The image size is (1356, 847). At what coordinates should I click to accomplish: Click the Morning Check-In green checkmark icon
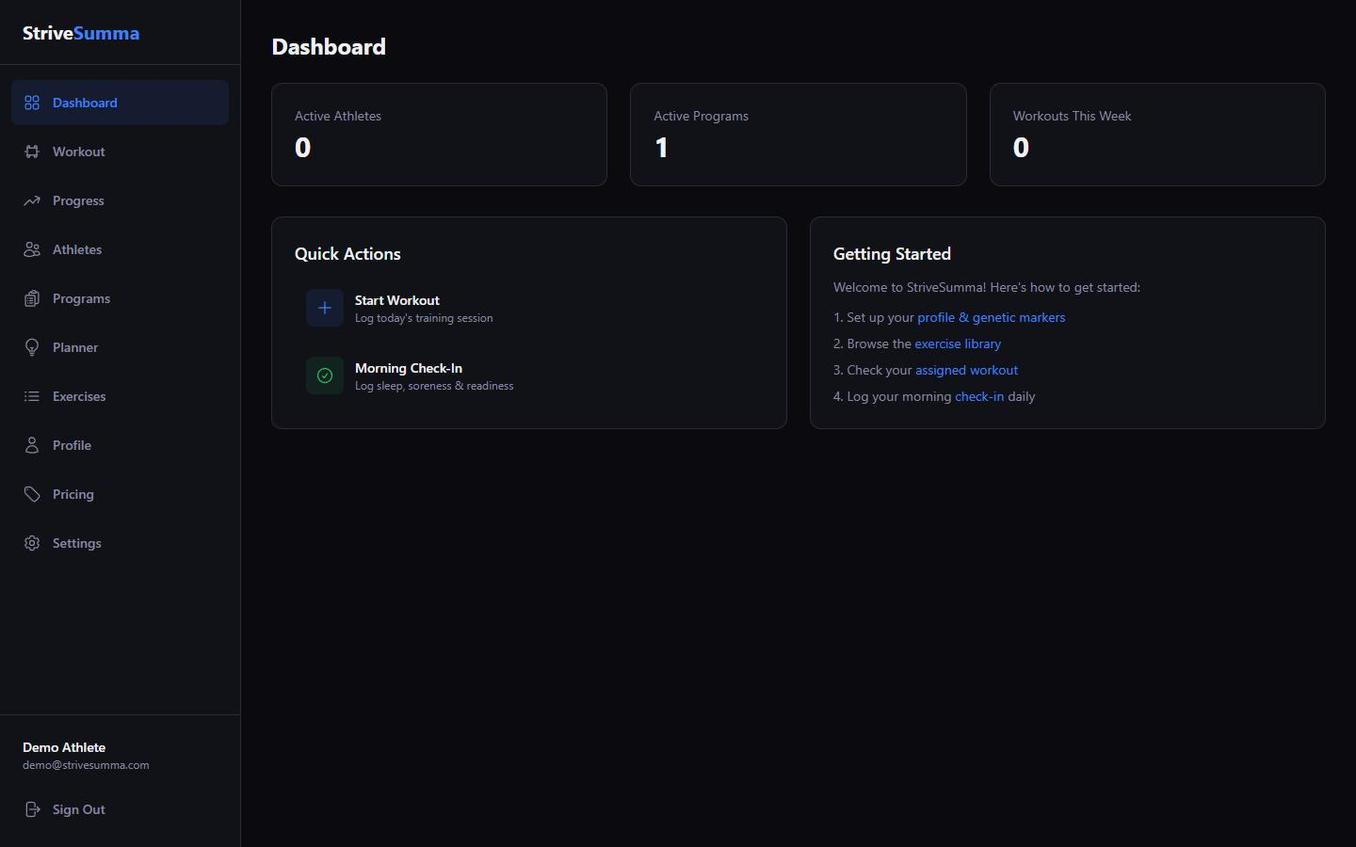click(x=324, y=375)
